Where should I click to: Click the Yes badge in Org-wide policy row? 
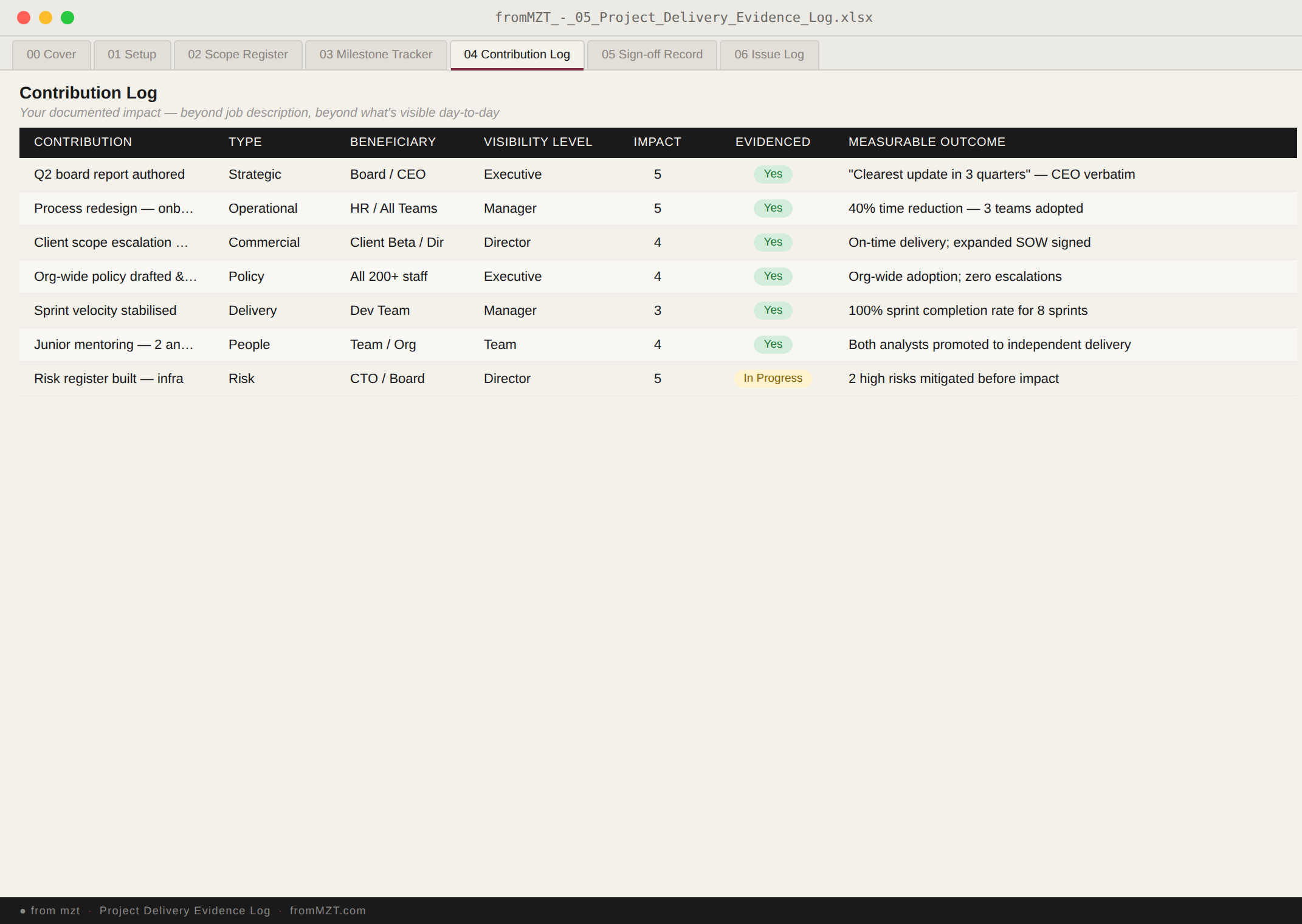pos(773,276)
